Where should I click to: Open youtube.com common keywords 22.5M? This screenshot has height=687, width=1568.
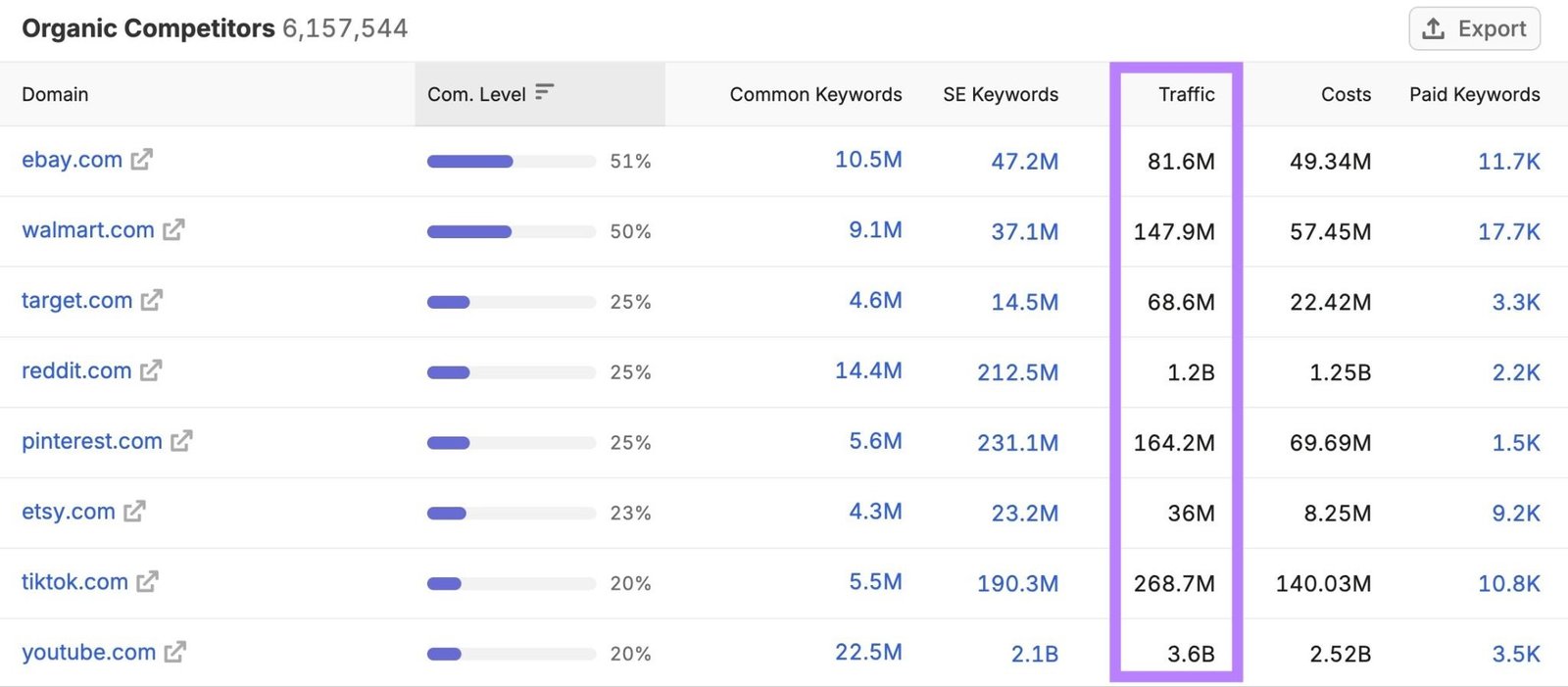868,653
